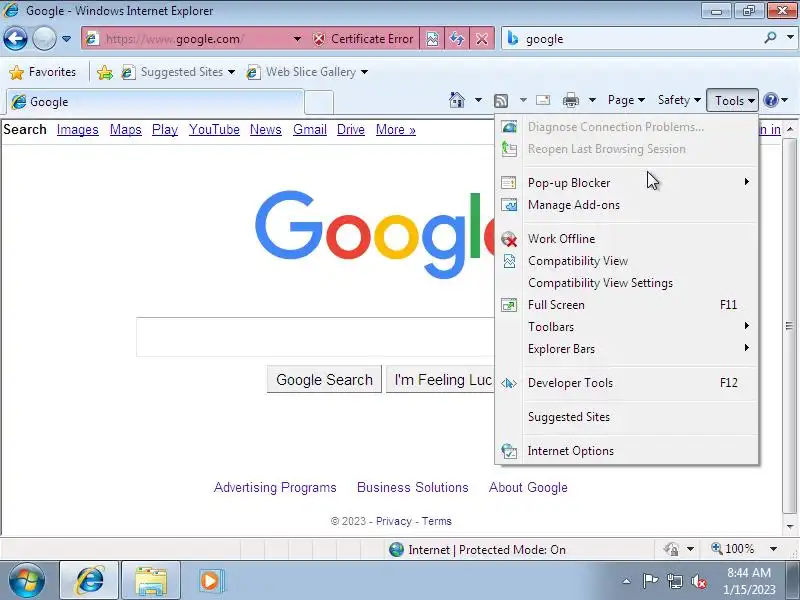
Task: Toggle Compatibility View menu item
Action: [627, 261]
